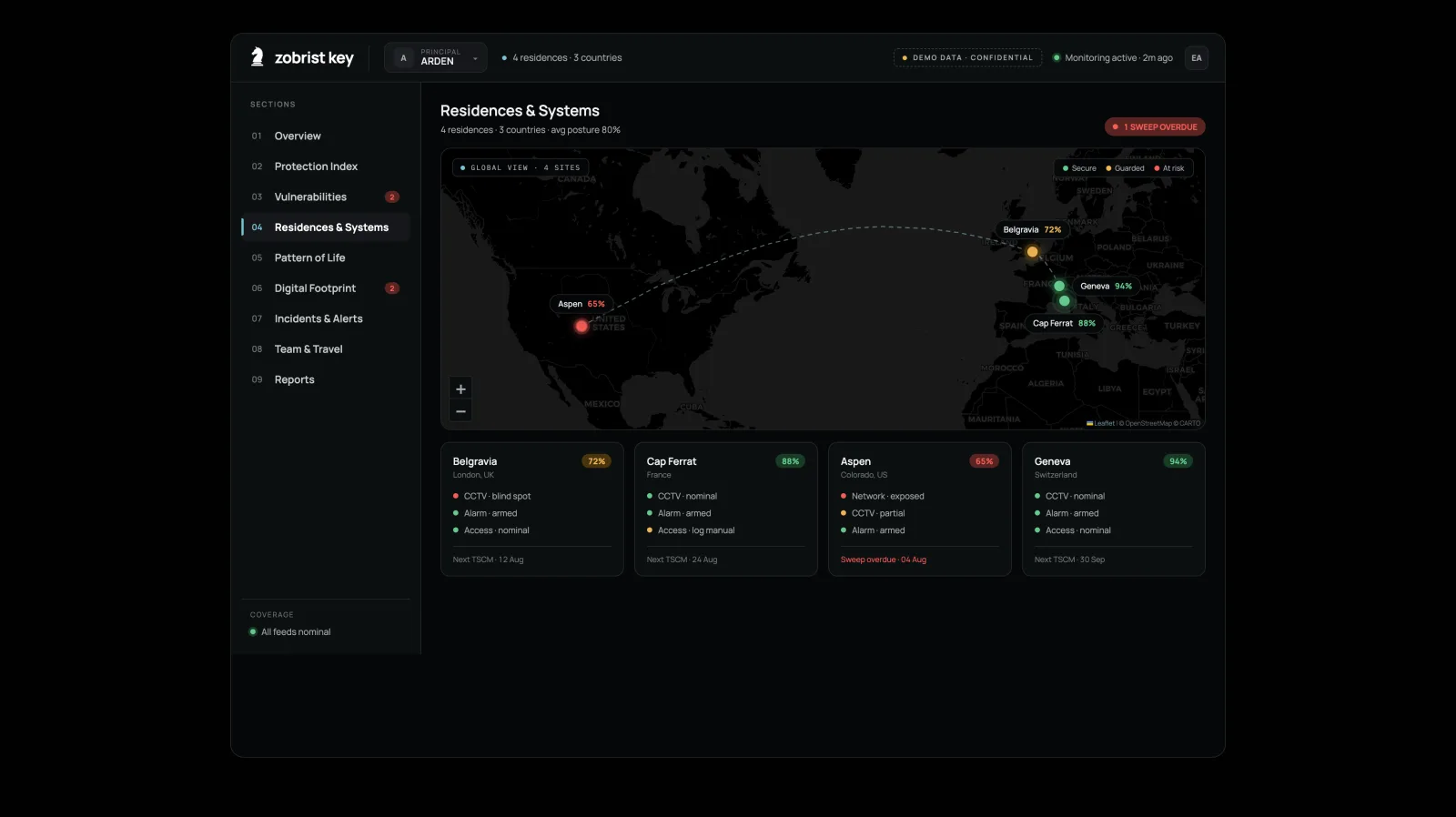1456x817 pixels.
Task: Click the Monitoring active status indicator
Action: point(1113,58)
